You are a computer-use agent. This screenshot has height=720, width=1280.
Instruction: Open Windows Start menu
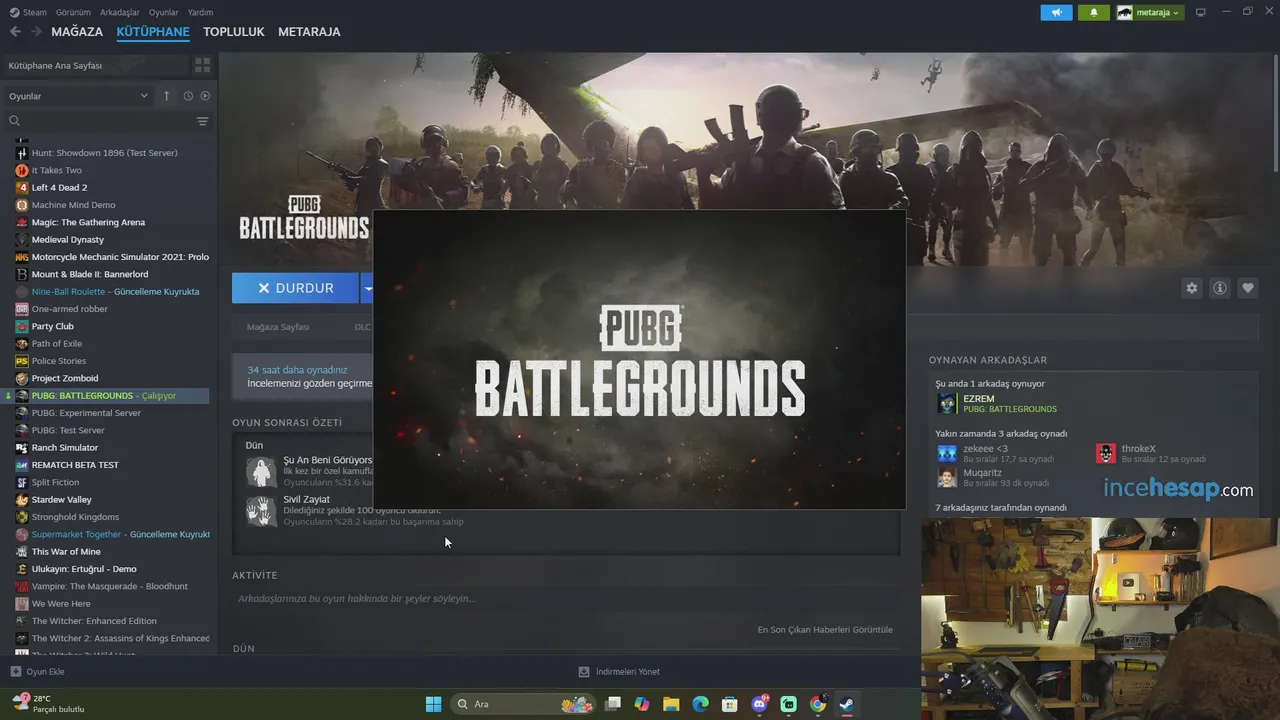(x=433, y=704)
